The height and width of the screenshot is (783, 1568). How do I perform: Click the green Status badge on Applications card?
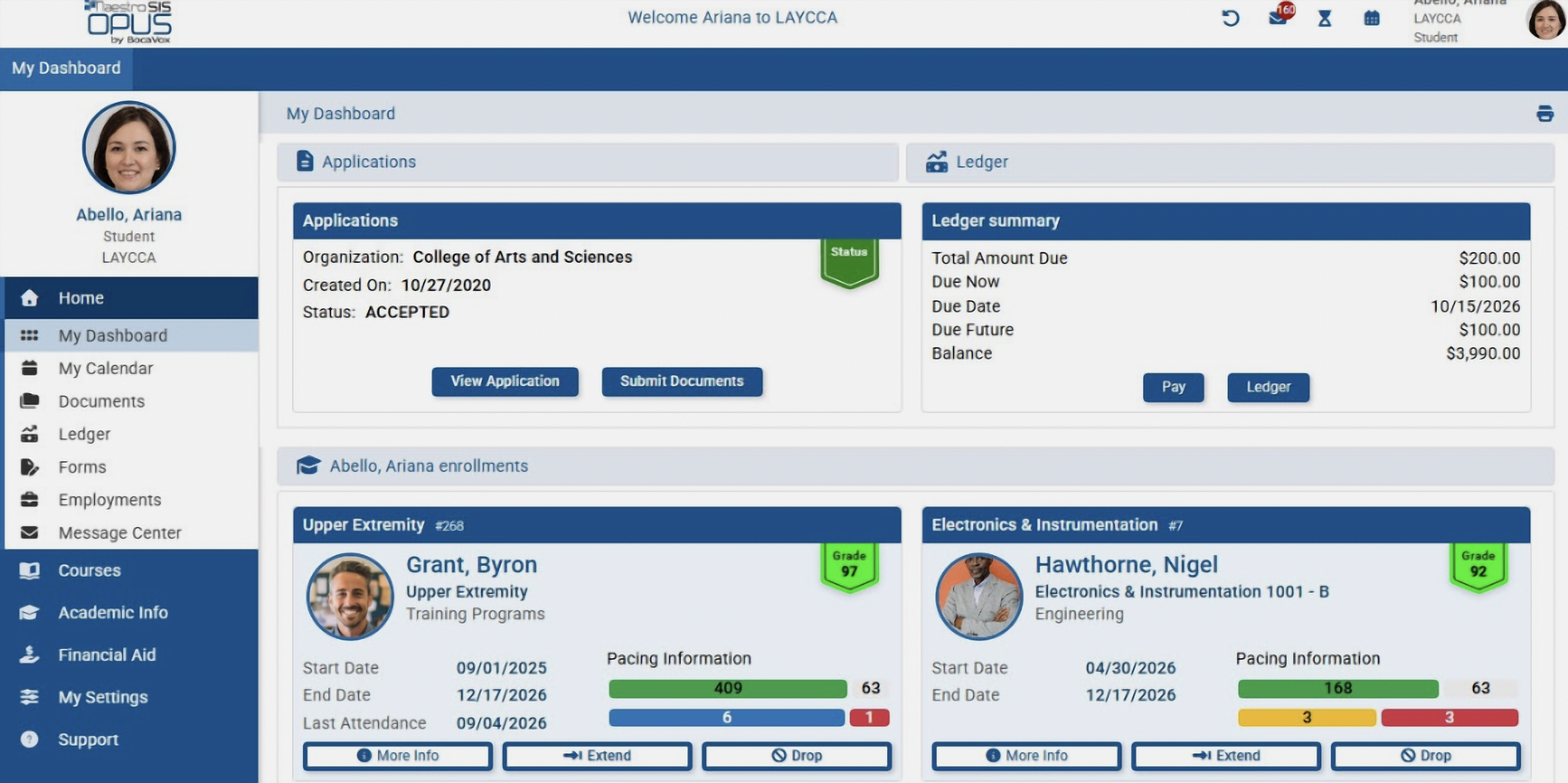tap(849, 263)
